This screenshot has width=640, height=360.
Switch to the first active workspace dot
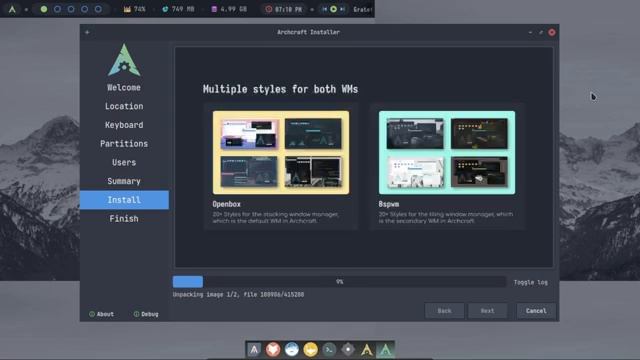(44, 9)
